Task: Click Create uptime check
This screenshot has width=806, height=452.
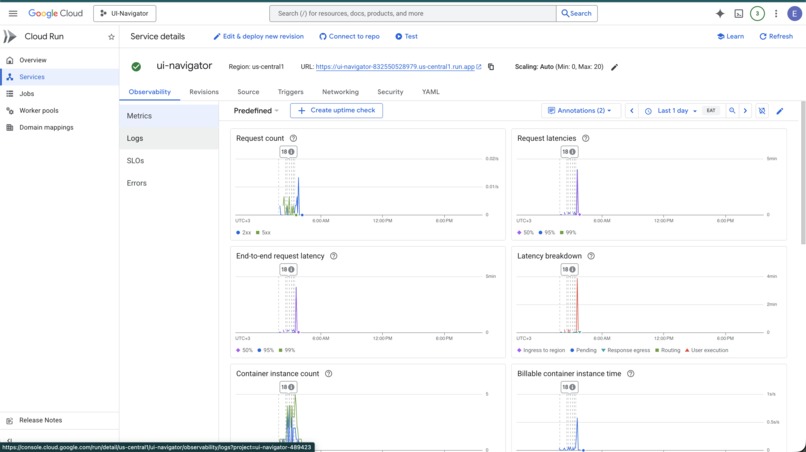Action: (336, 111)
